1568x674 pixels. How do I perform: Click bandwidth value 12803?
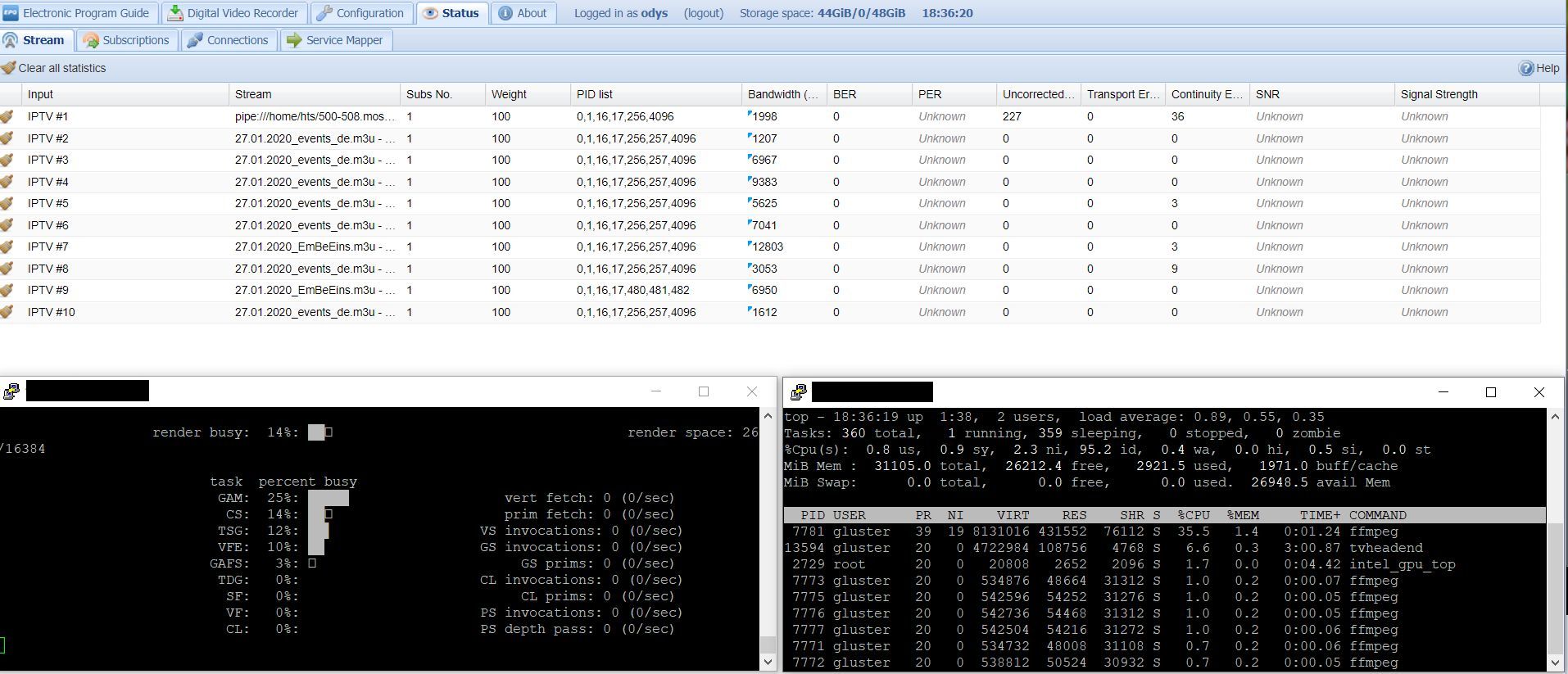click(768, 247)
